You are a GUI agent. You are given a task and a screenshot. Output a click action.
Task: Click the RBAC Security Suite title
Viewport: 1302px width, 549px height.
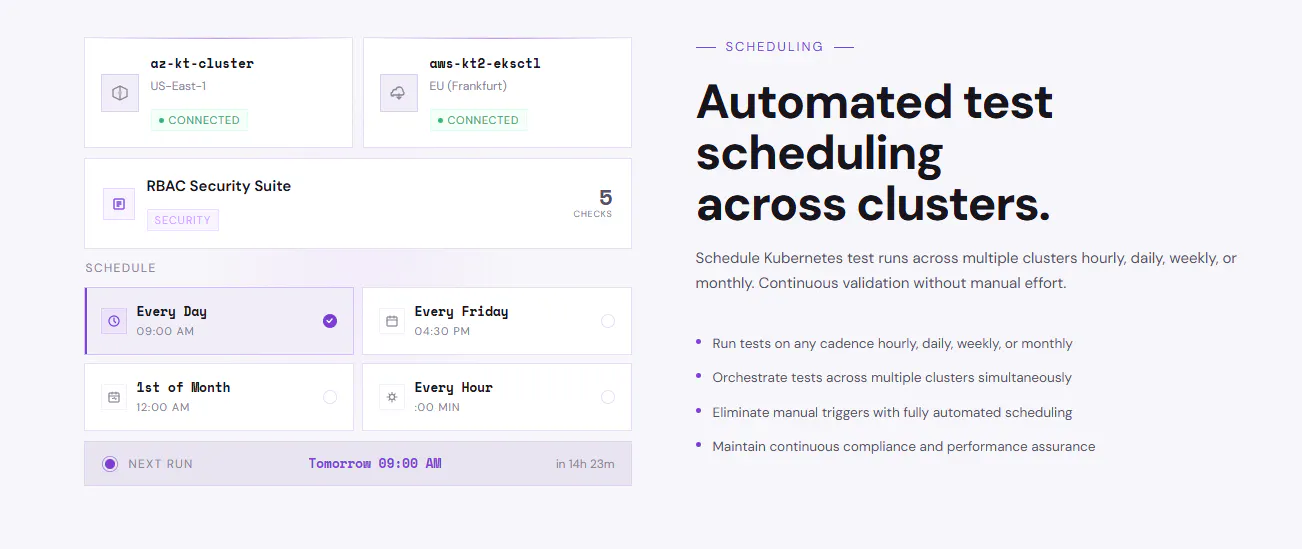(219, 186)
